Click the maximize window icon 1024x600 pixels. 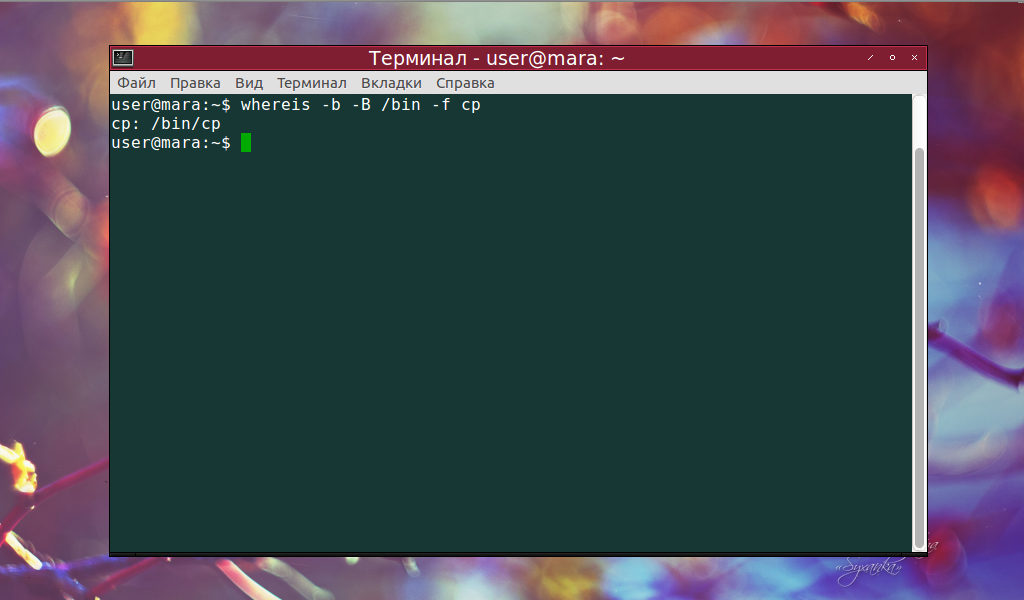click(891, 58)
